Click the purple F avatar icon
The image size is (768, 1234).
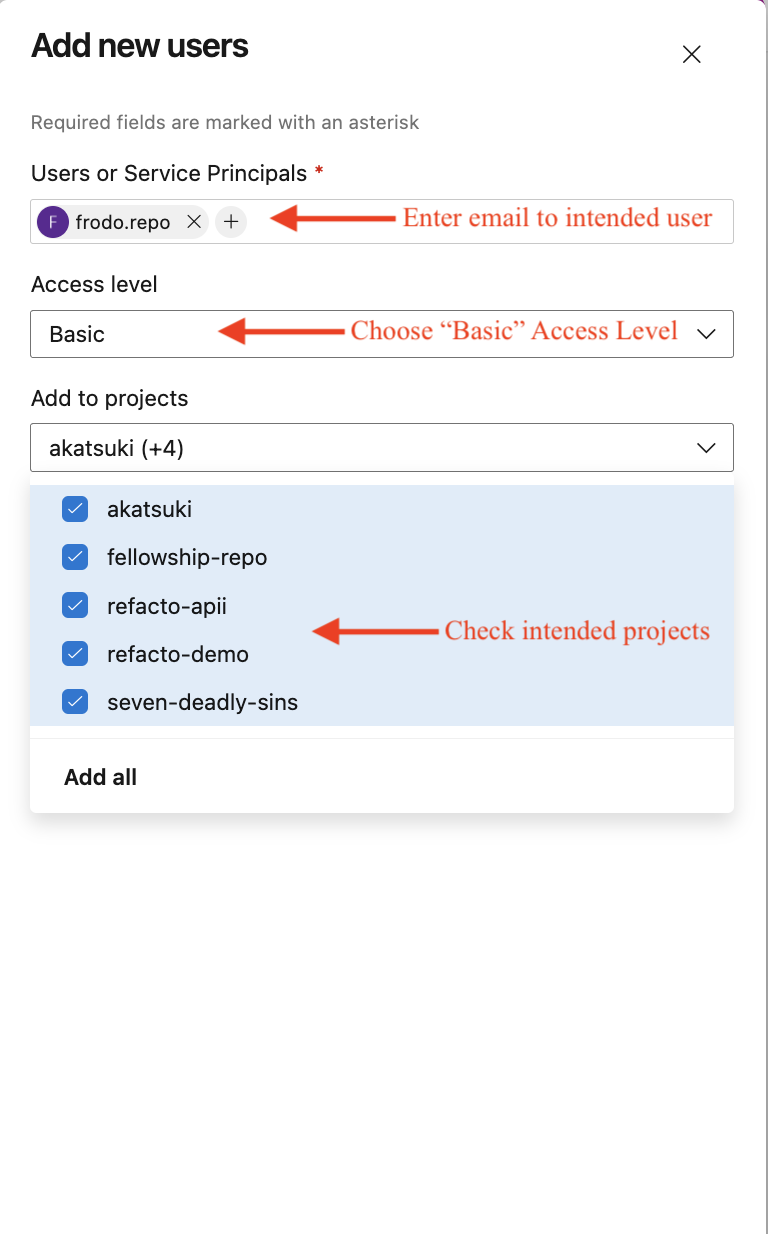click(x=55, y=221)
